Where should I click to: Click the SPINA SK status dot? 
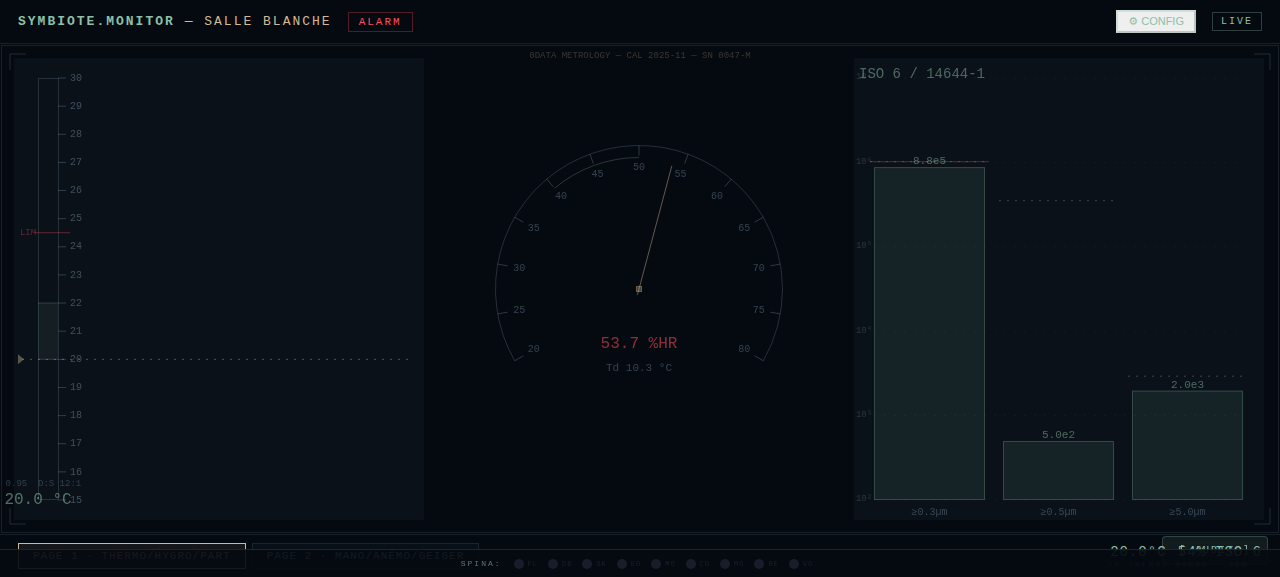pyautogui.click(x=587, y=564)
